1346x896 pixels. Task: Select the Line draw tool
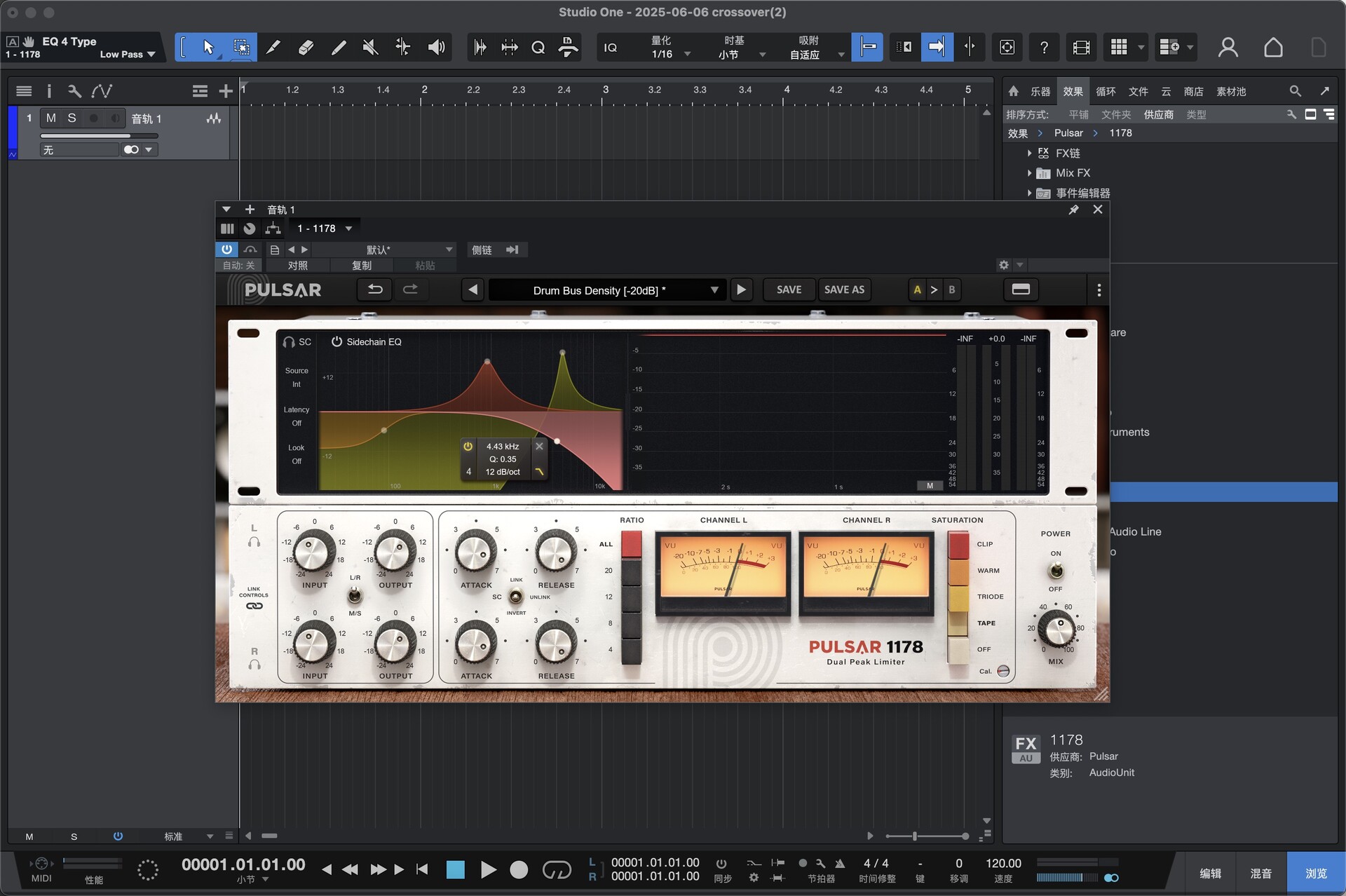(339, 47)
